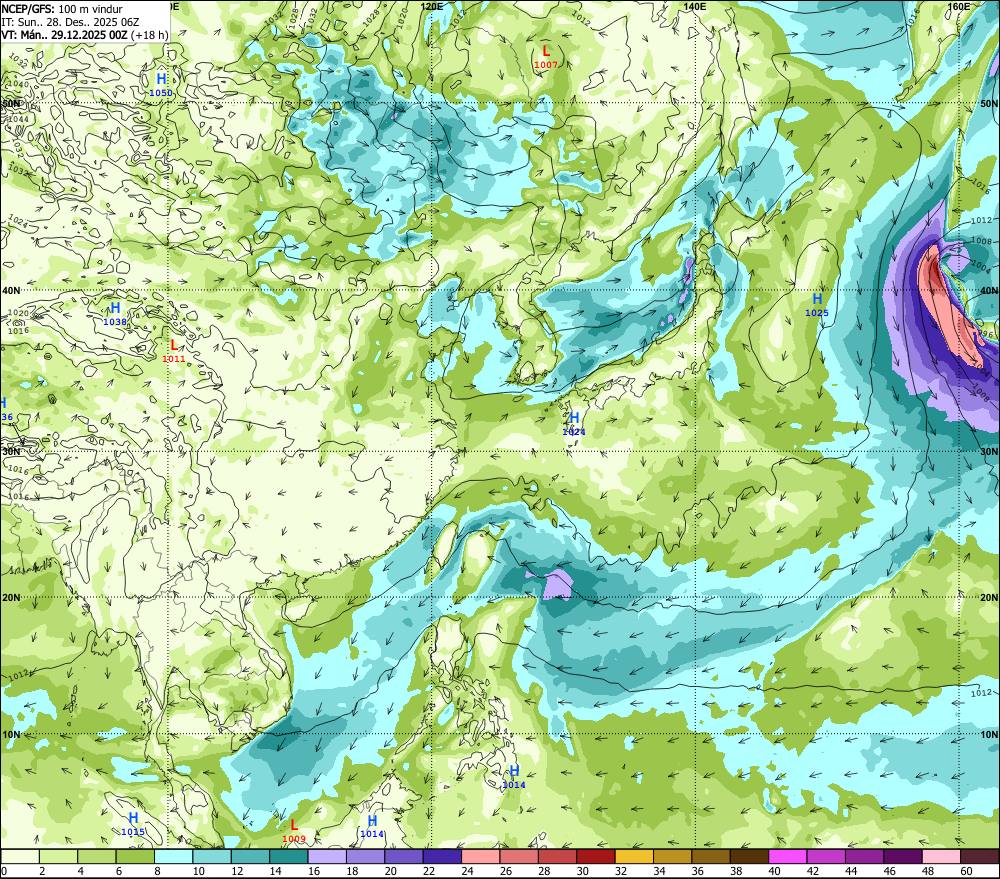Viewport: 1000px width, 879px height.
Task: Pick the dark red 30–32 legend swatch
Action: pyautogui.click(x=596, y=857)
